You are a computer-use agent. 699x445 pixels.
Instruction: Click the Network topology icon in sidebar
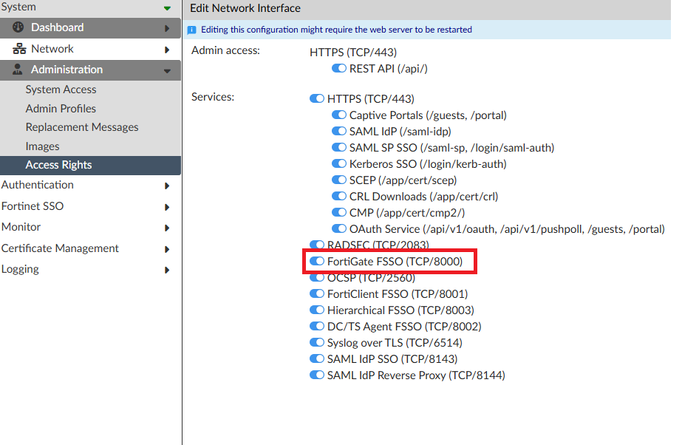(19, 48)
